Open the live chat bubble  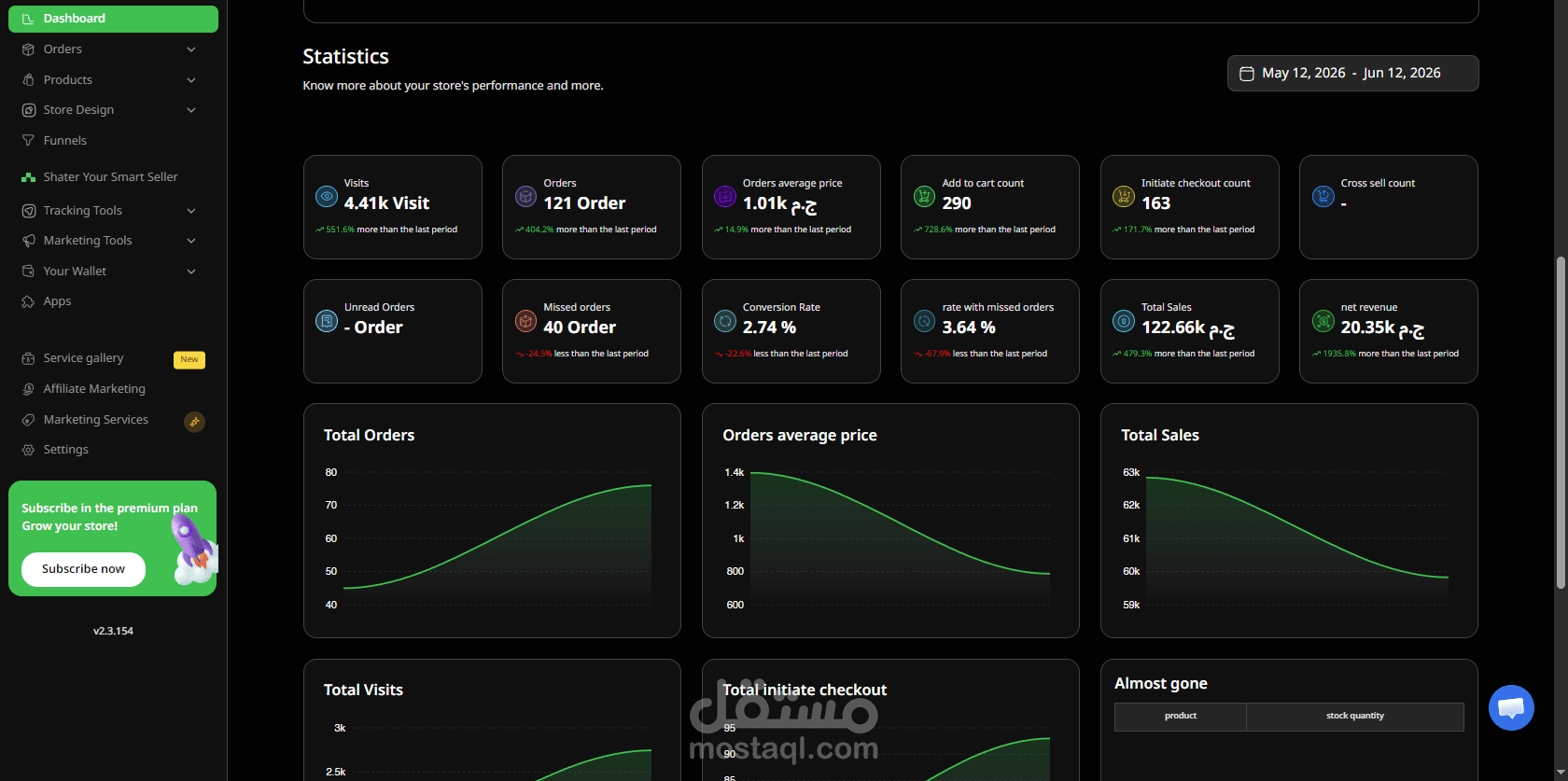1511,708
